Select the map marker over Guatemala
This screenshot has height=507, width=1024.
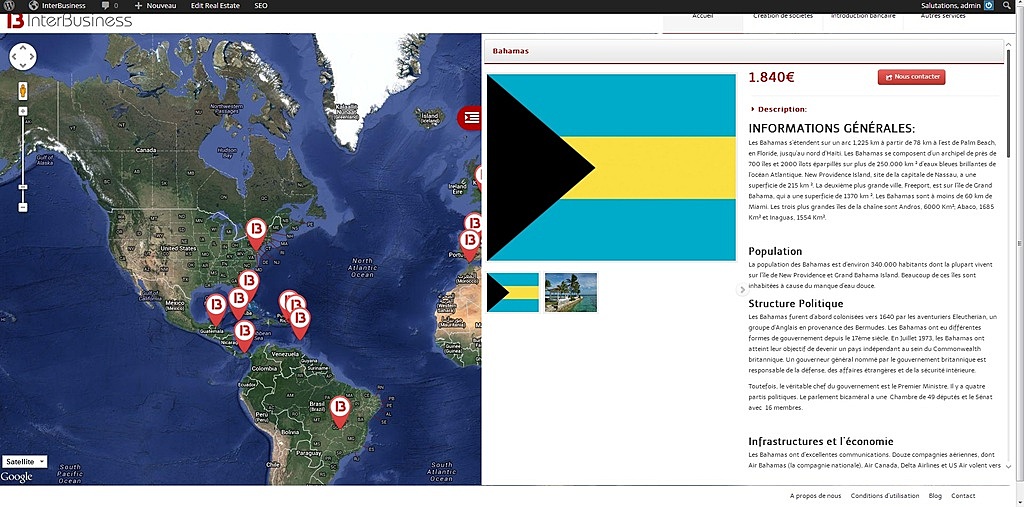pos(216,309)
